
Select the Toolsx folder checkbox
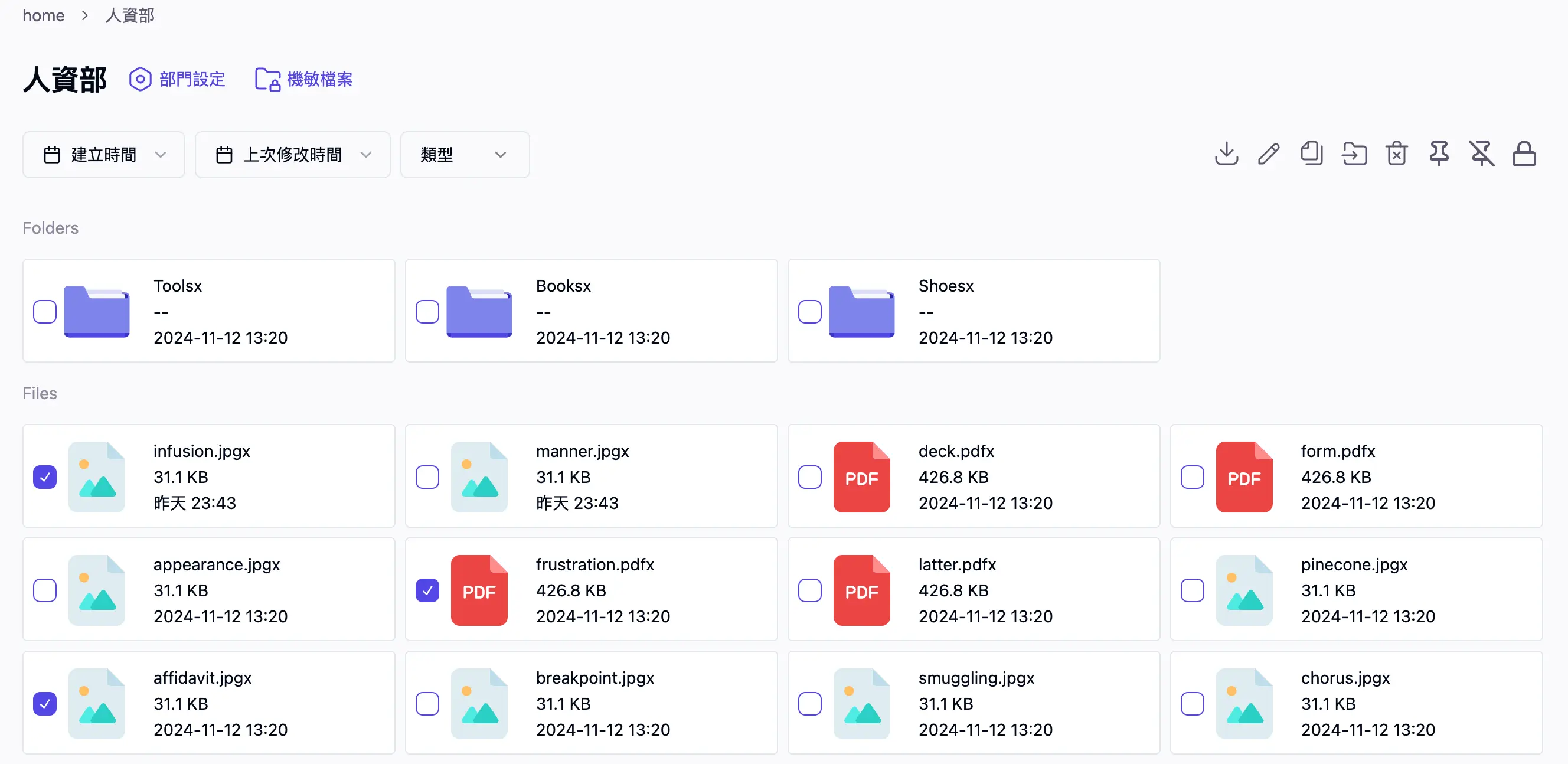(45, 311)
